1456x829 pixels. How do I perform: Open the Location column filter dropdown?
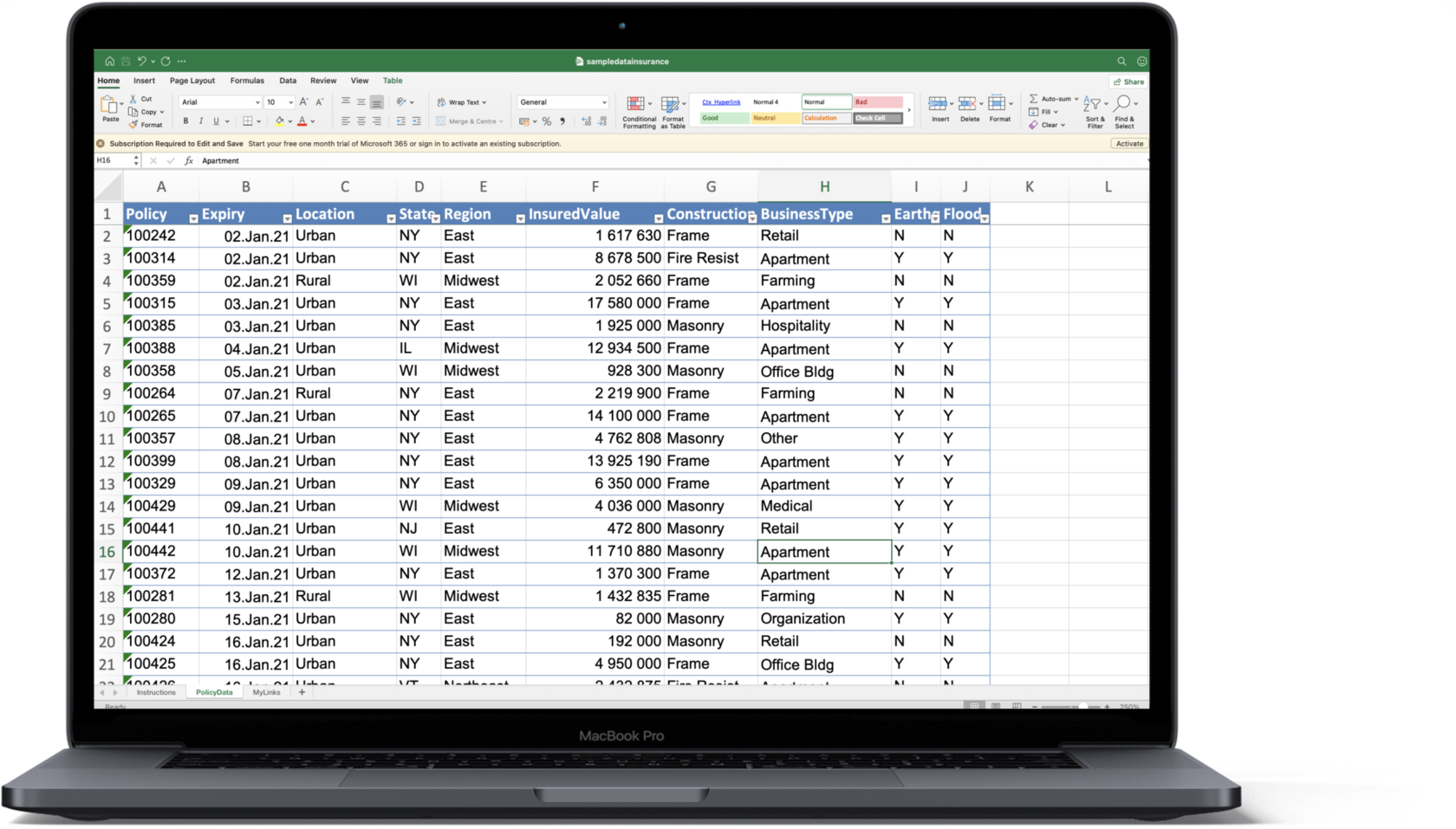[391, 218]
